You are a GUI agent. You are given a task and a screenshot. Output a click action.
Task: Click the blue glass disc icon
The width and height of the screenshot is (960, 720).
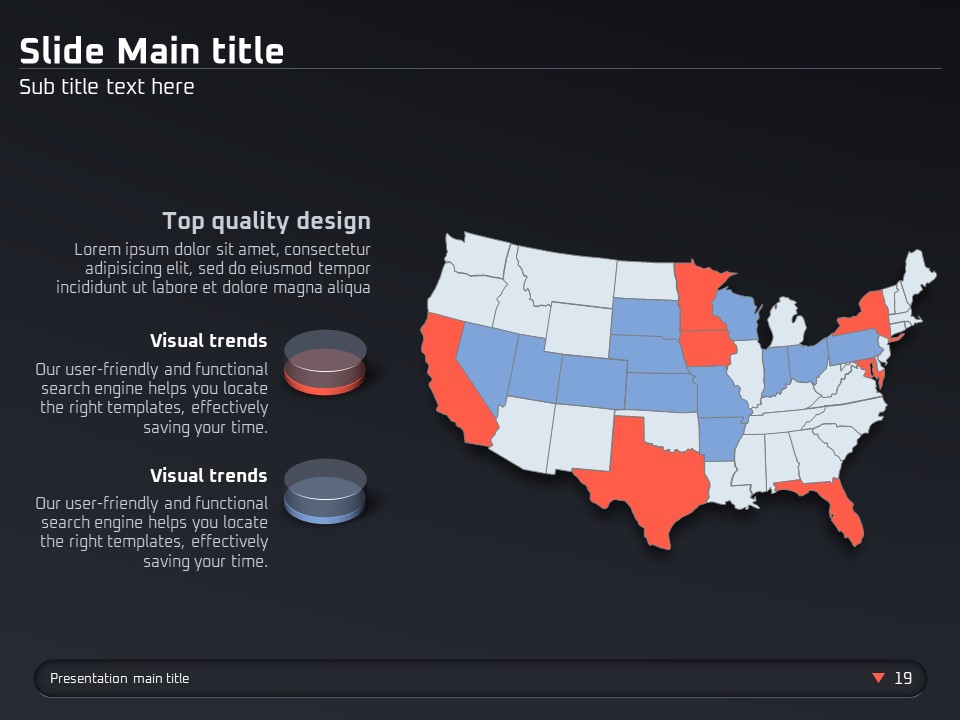[325, 492]
